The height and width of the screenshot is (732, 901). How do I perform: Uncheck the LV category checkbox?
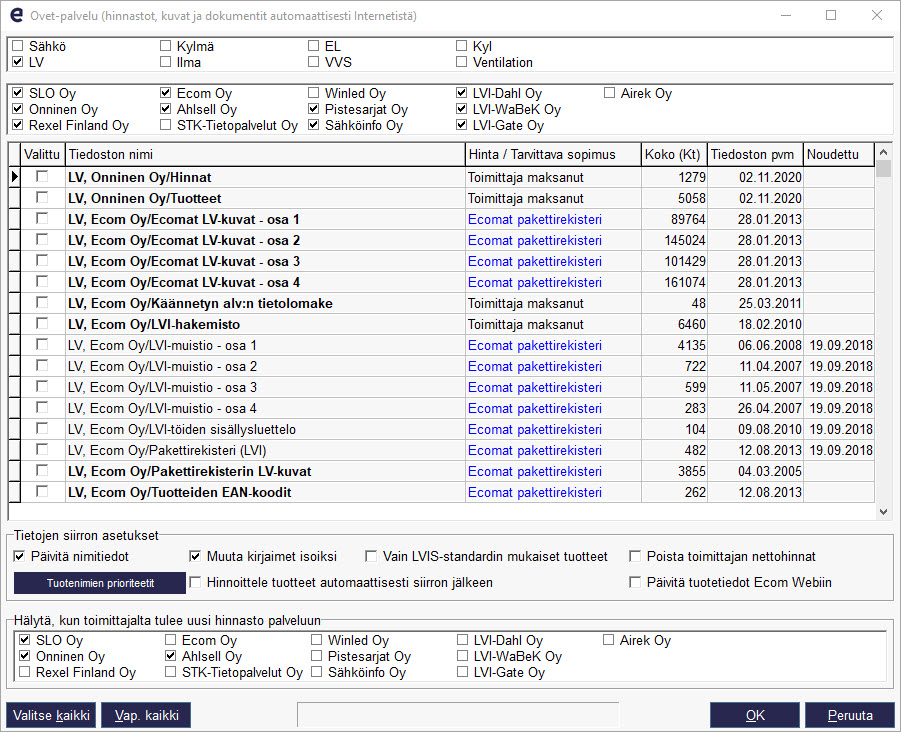pos(18,62)
